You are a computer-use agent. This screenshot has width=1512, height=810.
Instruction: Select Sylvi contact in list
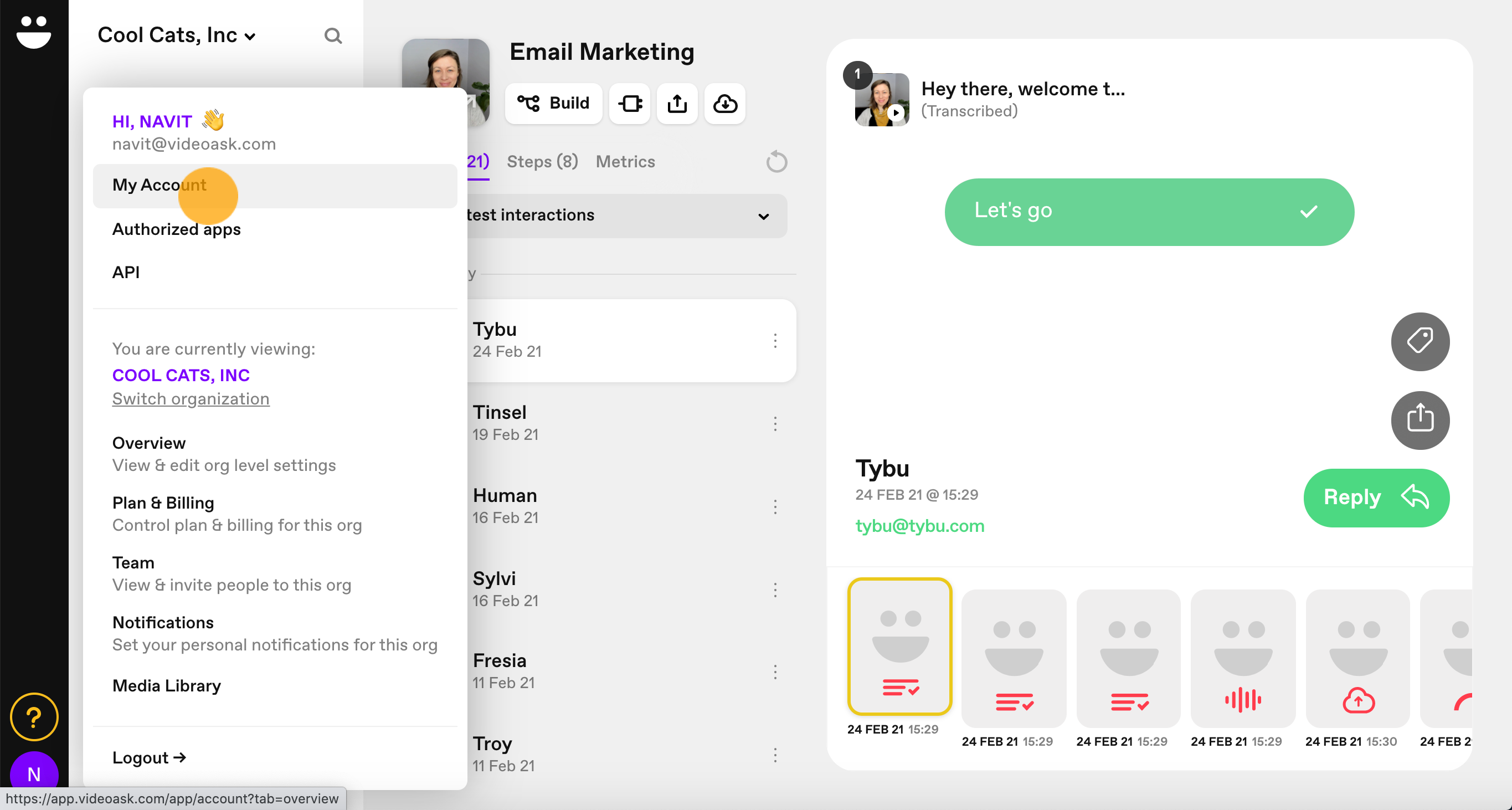pos(631,589)
